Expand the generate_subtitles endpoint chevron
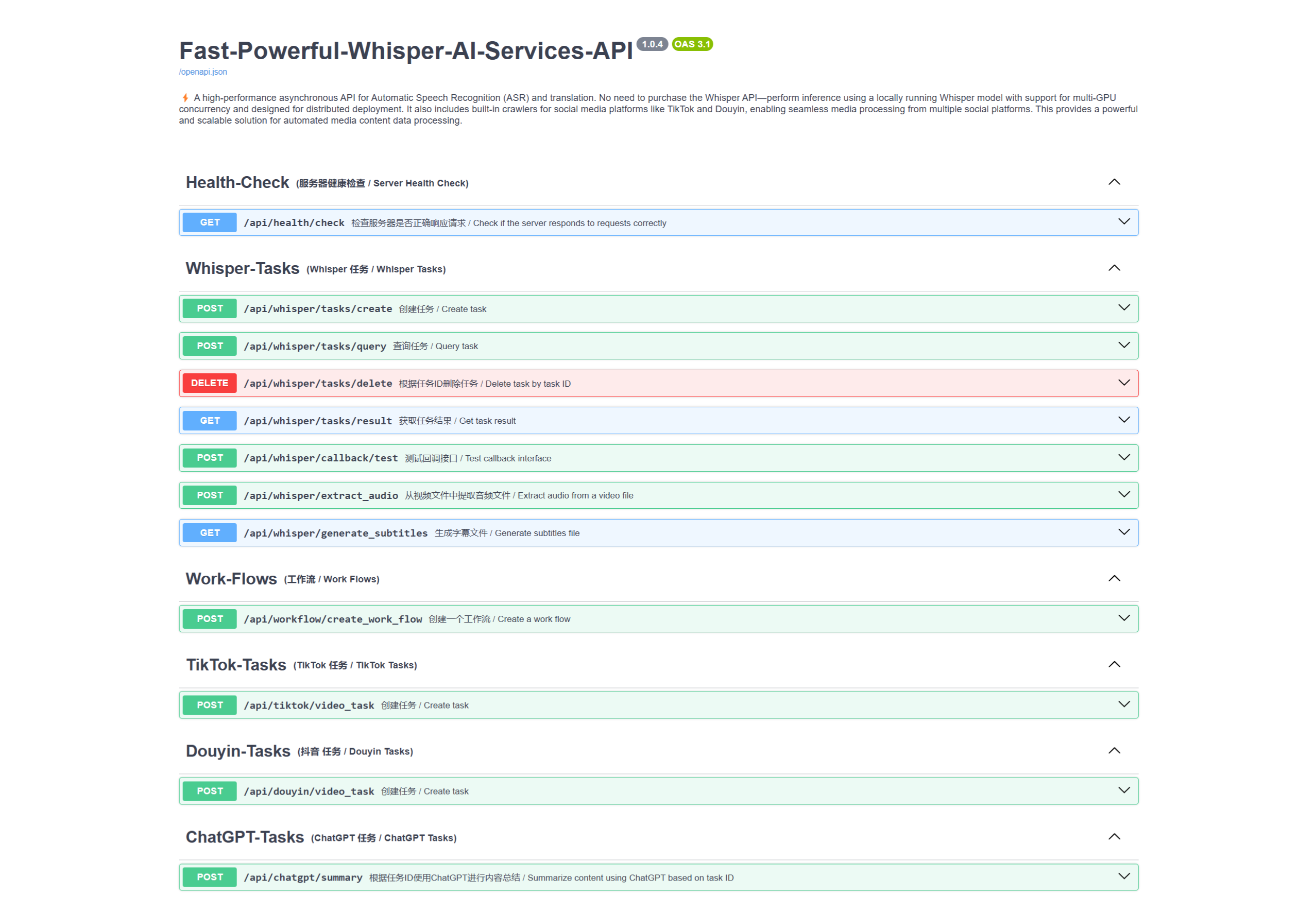Image resolution: width=1316 pixels, height=897 pixels. click(1123, 532)
